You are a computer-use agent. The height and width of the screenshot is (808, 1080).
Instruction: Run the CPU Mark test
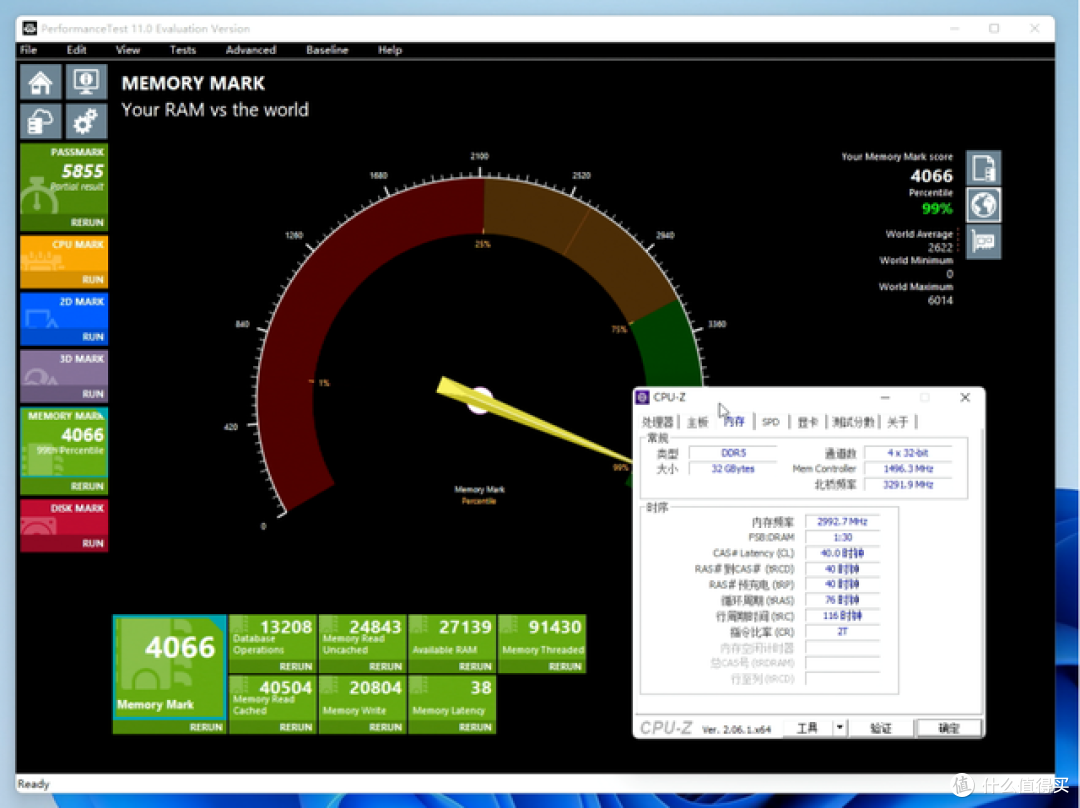tap(92, 280)
